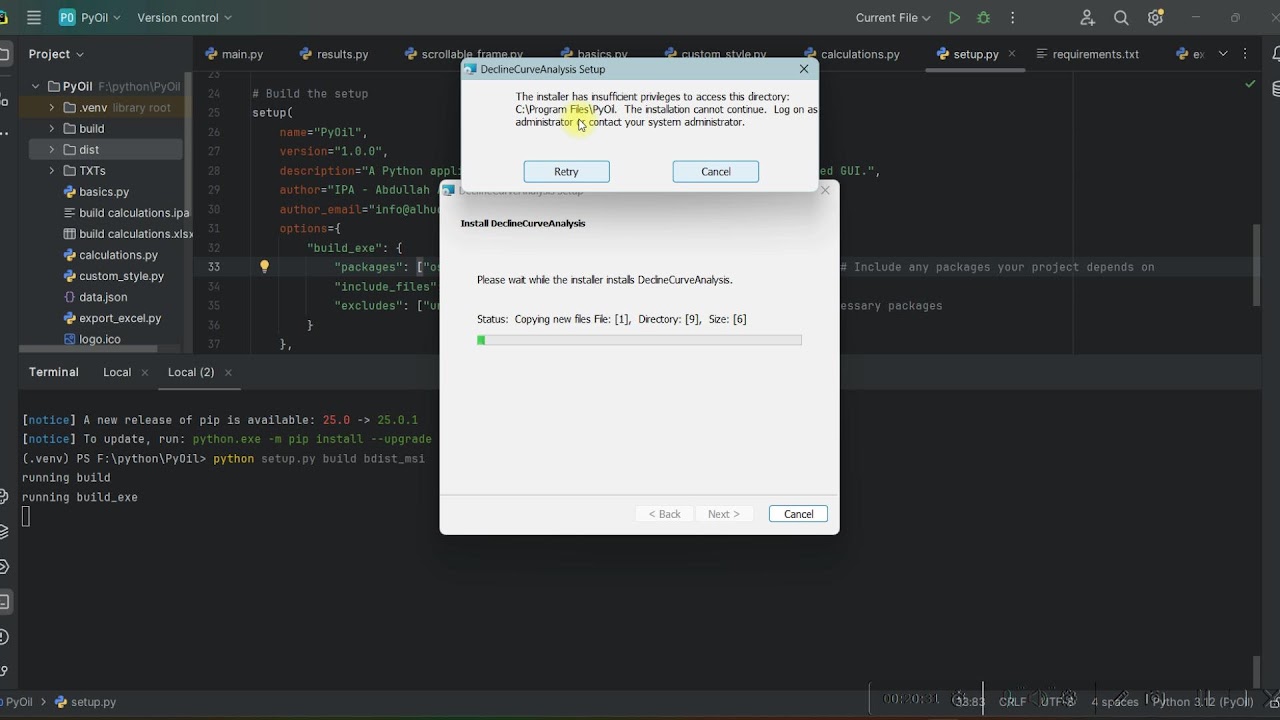1280x720 pixels.
Task: Open the Version control dropdown
Action: pos(184,17)
